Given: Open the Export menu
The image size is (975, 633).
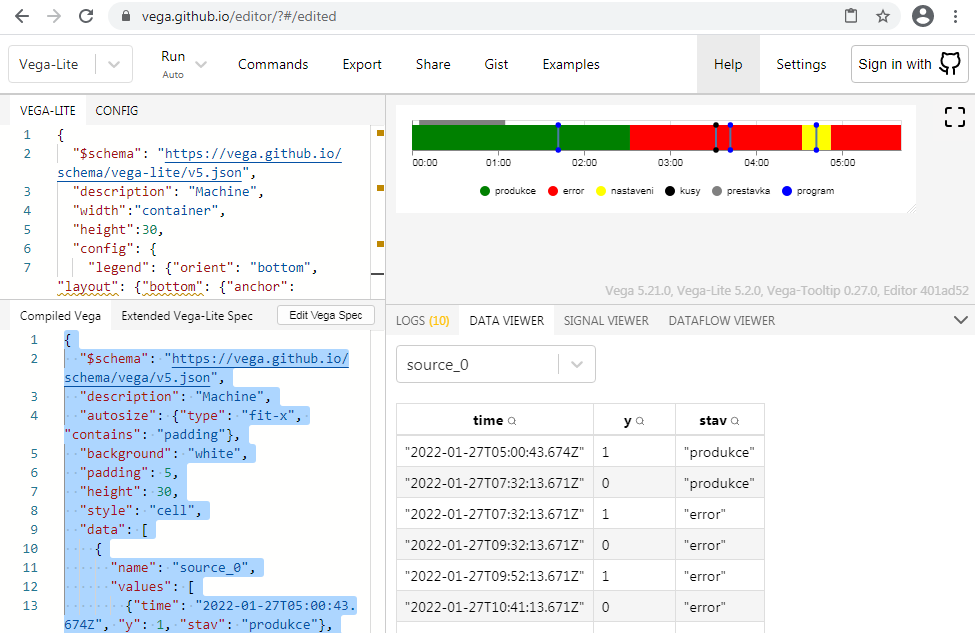Looking at the screenshot, I should pyautogui.click(x=362, y=64).
